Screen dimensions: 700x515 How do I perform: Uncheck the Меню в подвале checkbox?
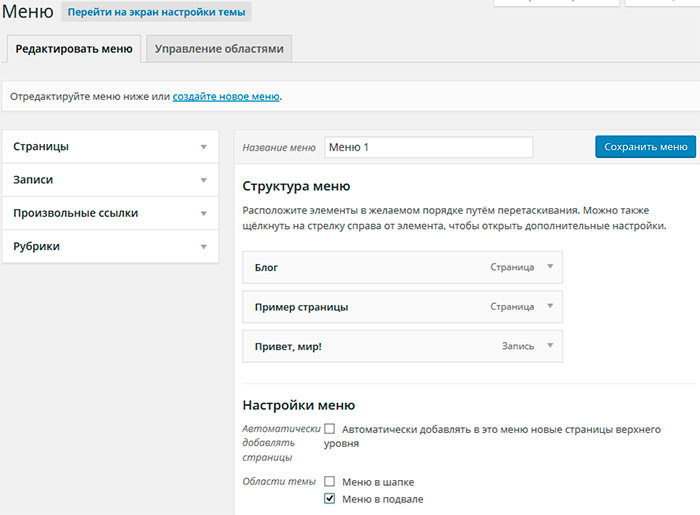(x=329, y=499)
